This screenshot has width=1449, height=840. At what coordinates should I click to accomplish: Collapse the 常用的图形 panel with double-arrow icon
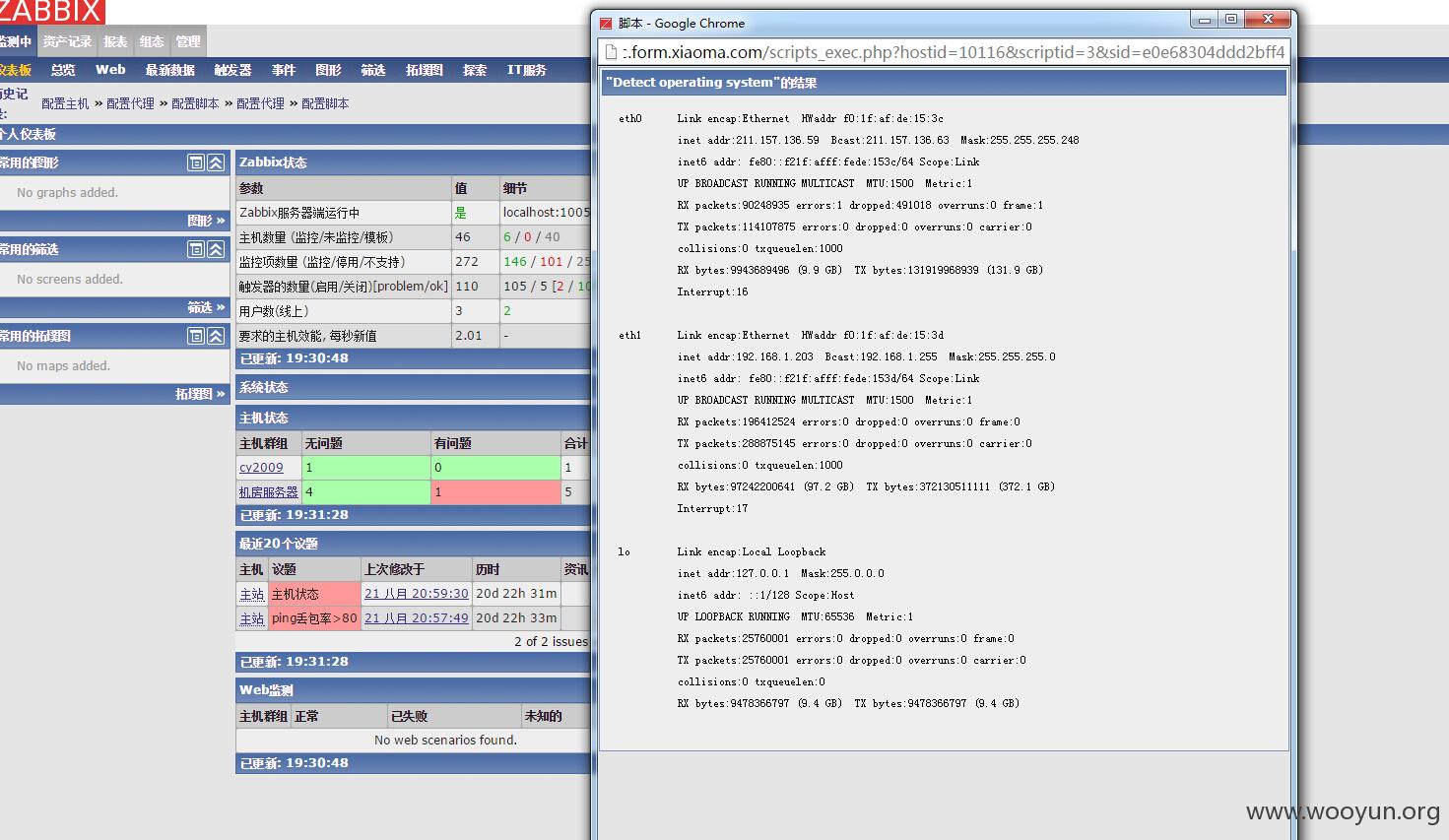(216, 162)
